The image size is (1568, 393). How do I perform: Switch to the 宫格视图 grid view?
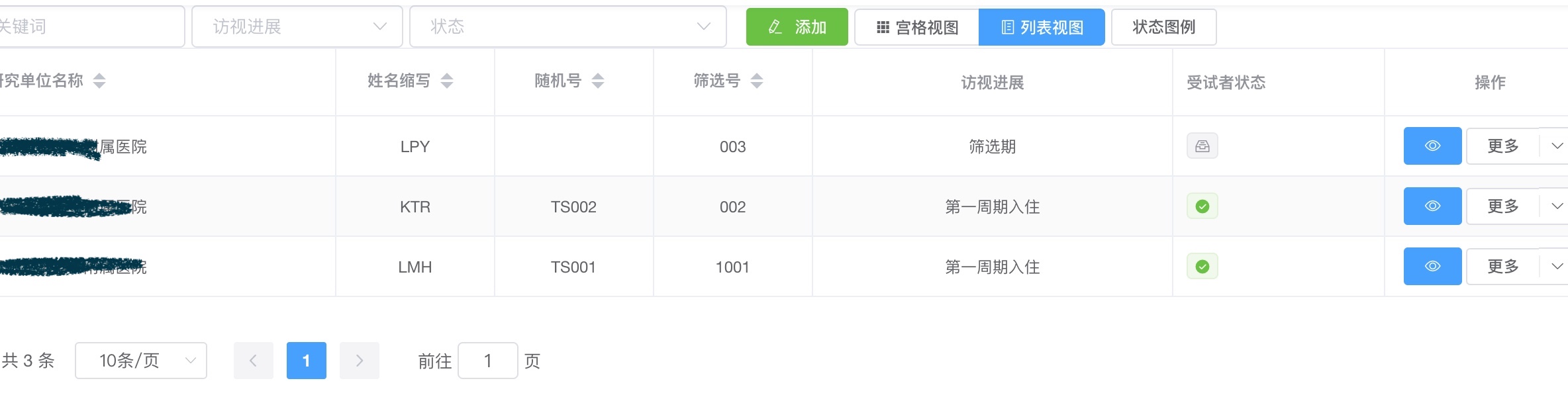[x=916, y=26]
